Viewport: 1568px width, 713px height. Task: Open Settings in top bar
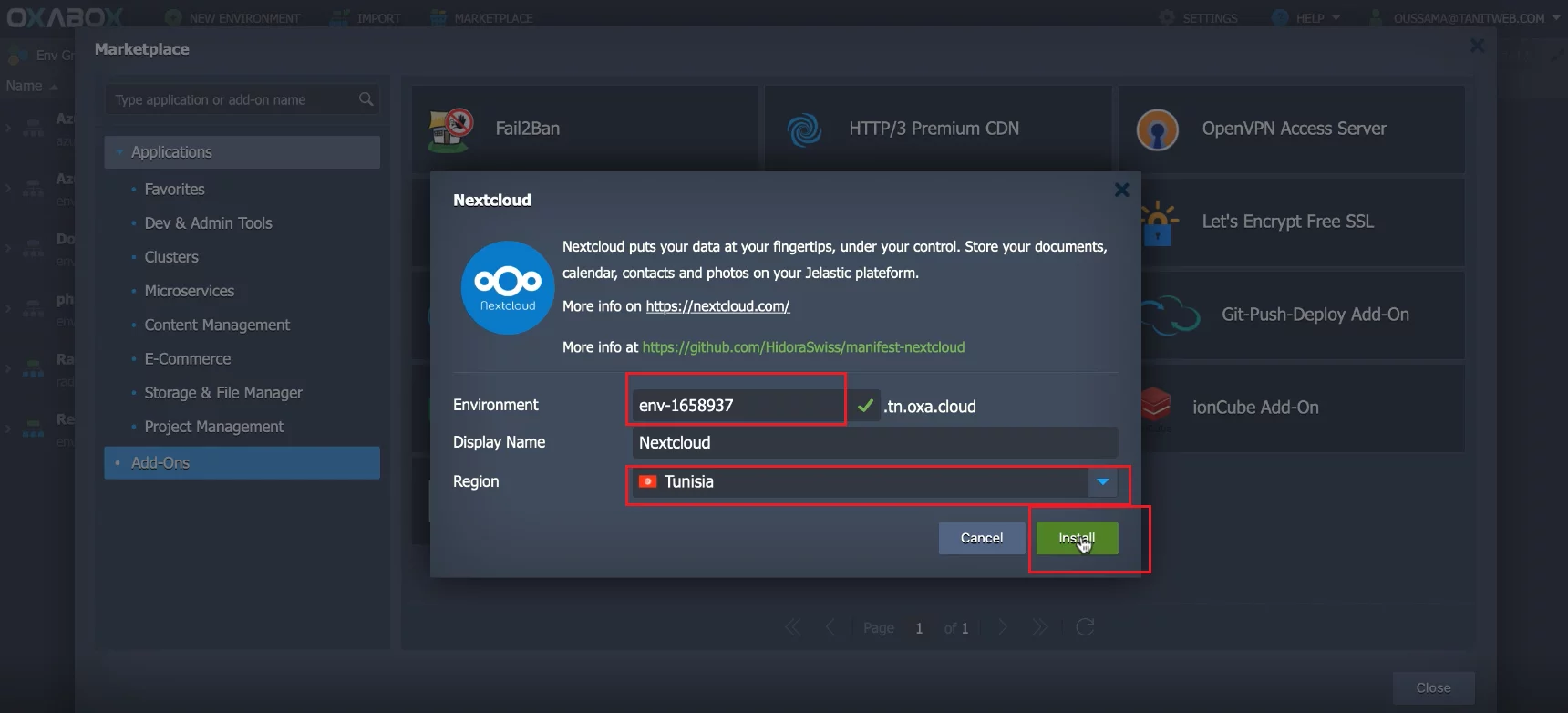point(1198,18)
